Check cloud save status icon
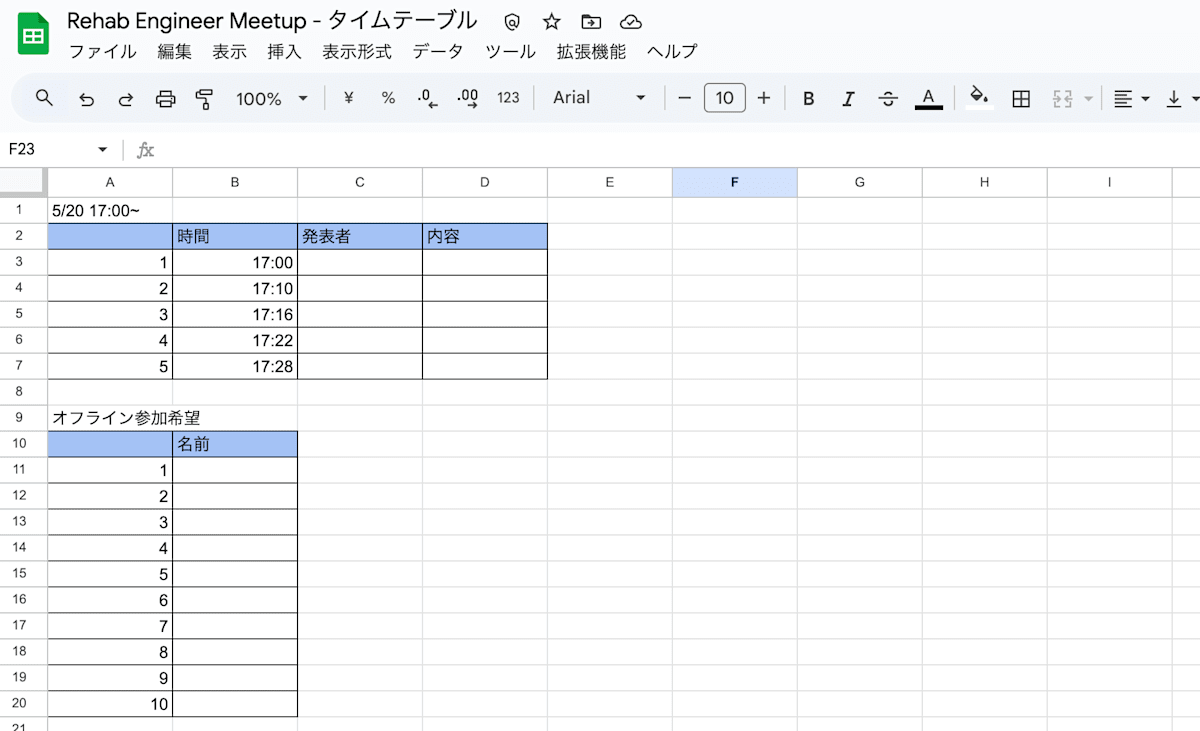The height and width of the screenshot is (731, 1200). (x=630, y=22)
